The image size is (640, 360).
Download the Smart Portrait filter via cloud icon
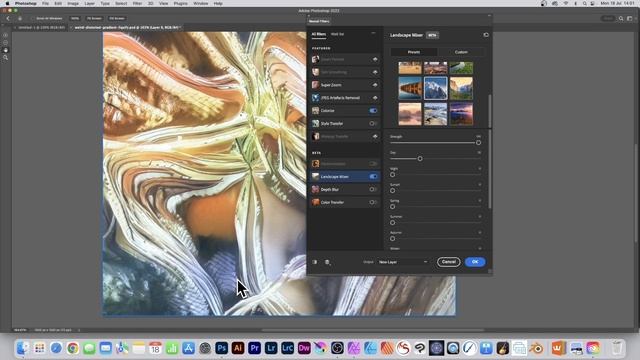tap(375, 59)
